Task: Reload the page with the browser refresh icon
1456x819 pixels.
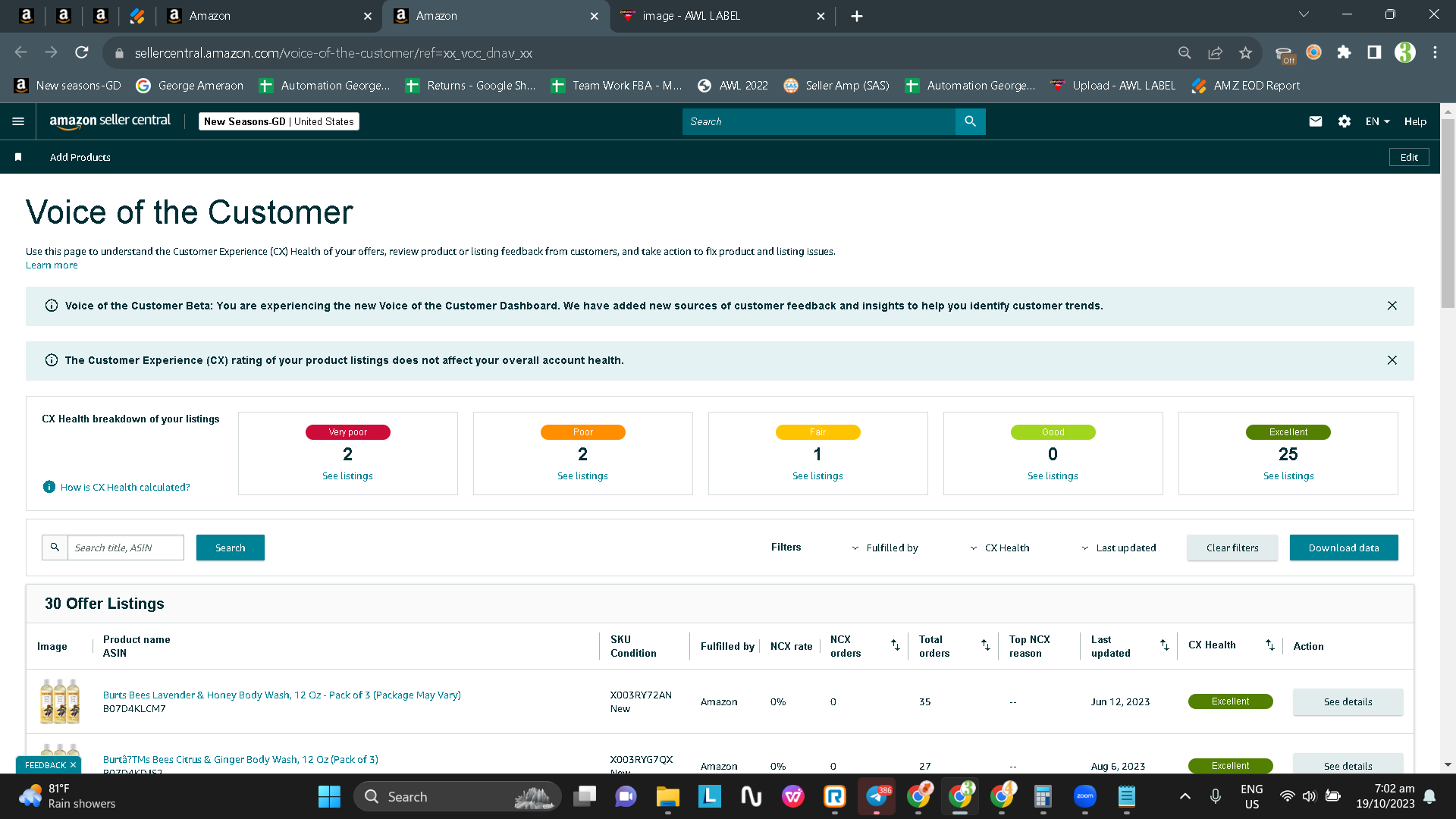Action: point(82,52)
